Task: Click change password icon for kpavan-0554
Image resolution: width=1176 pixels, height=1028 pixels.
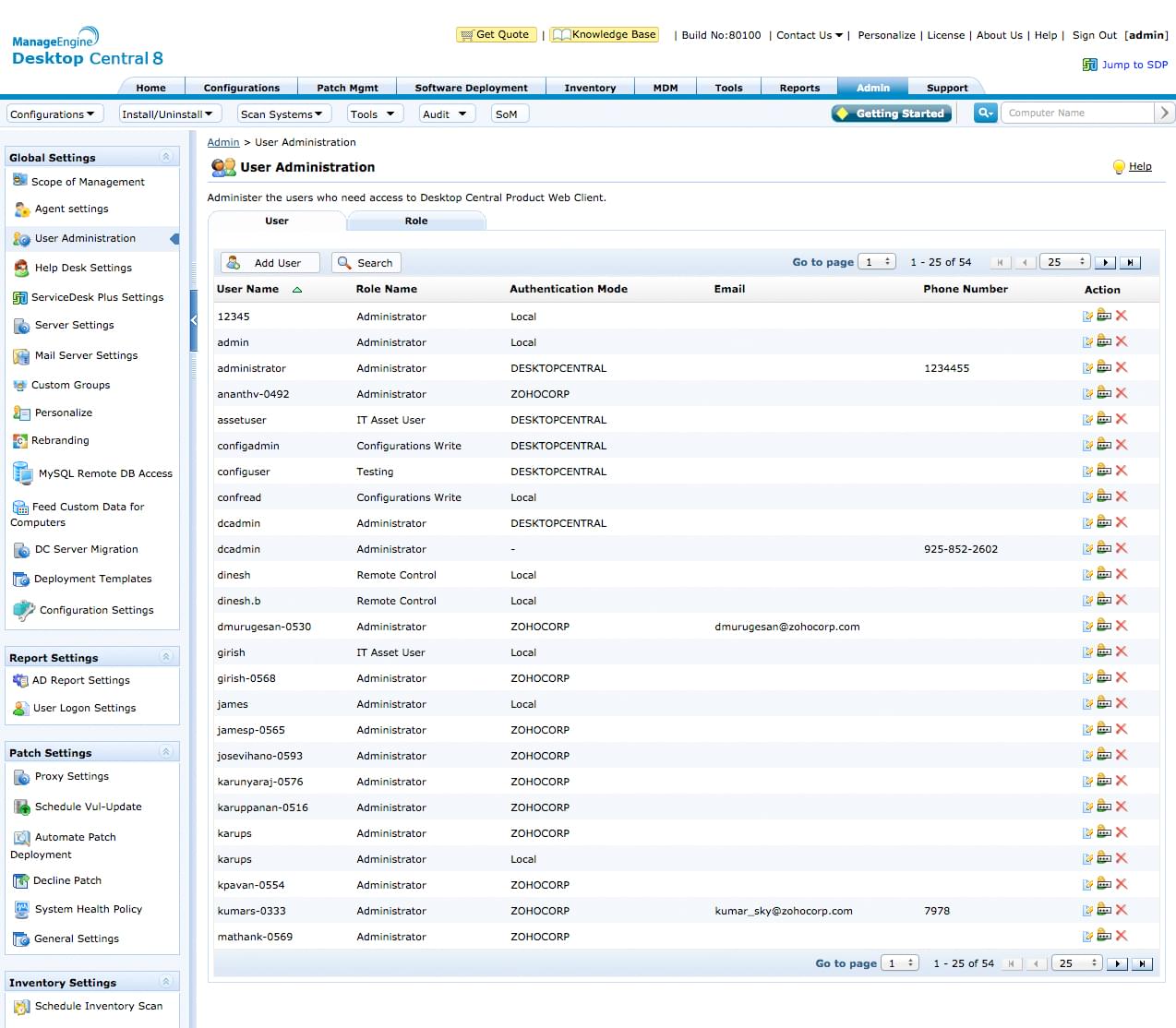Action: [1104, 884]
